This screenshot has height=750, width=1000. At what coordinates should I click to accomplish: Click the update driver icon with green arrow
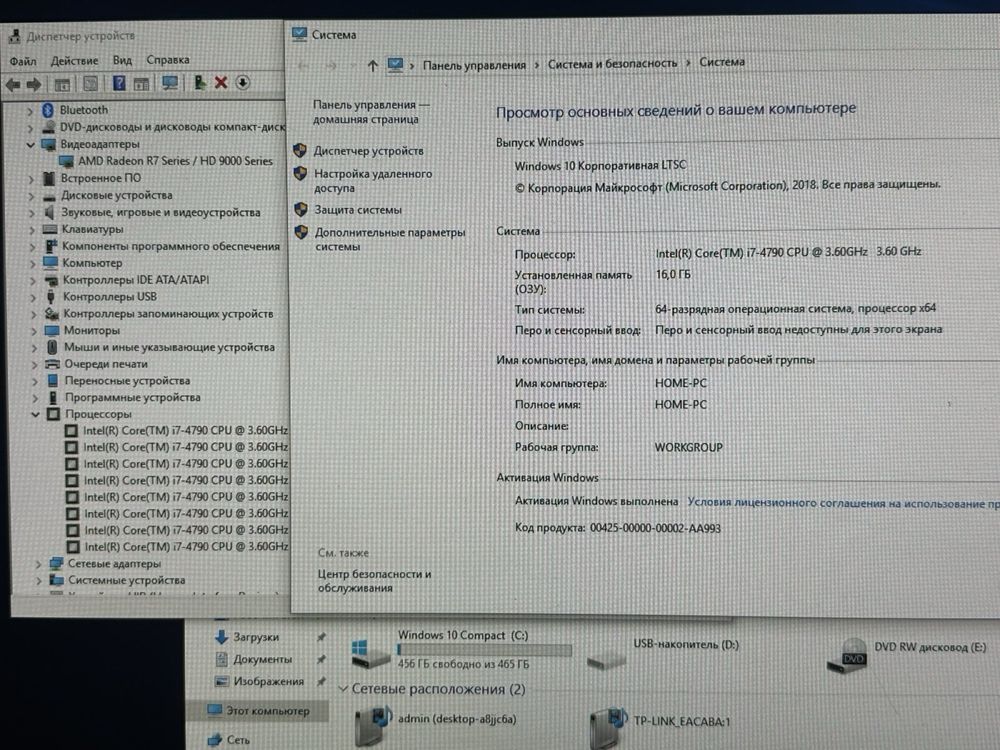point(200,82)
